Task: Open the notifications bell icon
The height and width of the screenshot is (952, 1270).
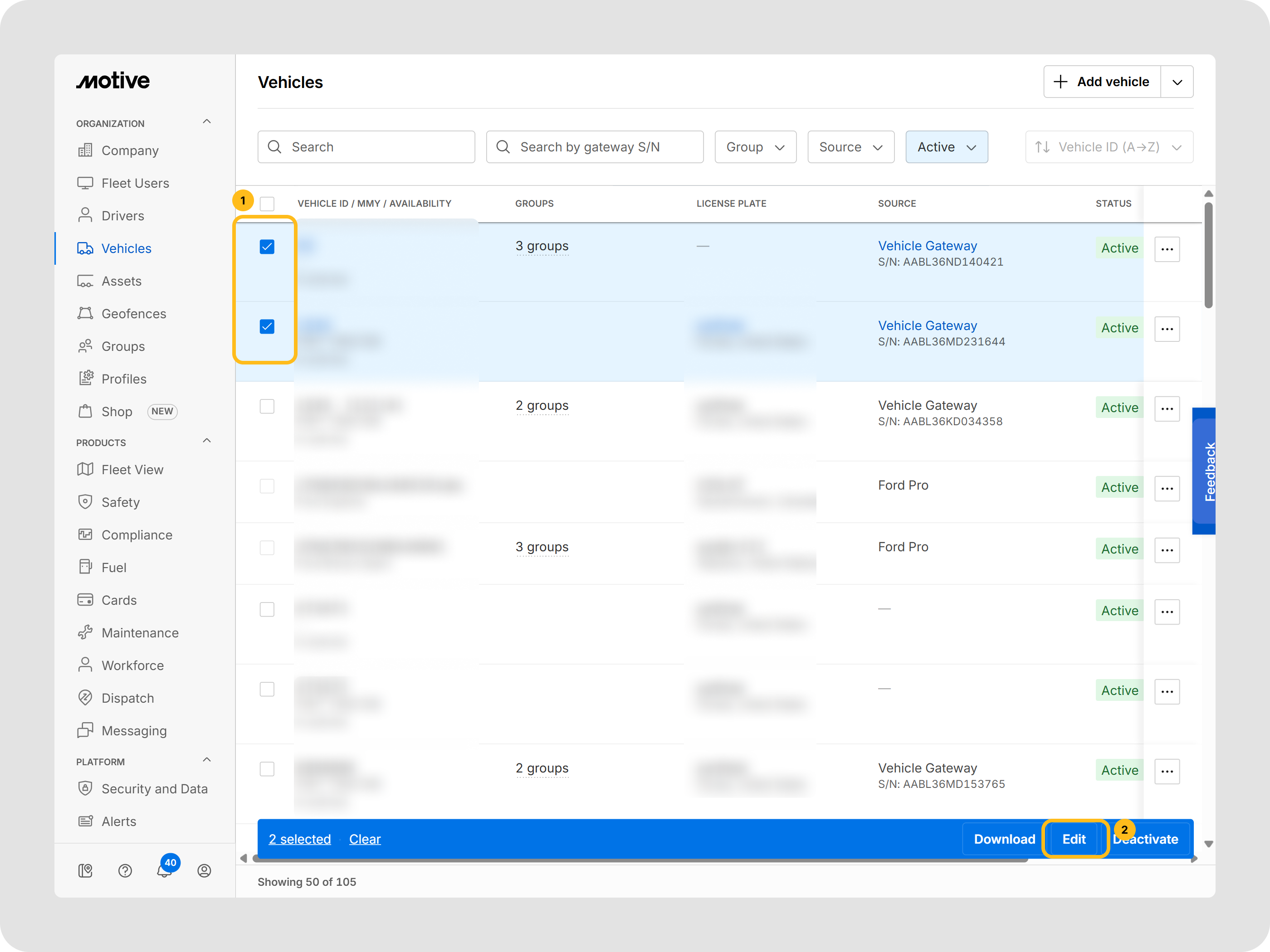Action: pyautogui.click(x=164, y=870)
